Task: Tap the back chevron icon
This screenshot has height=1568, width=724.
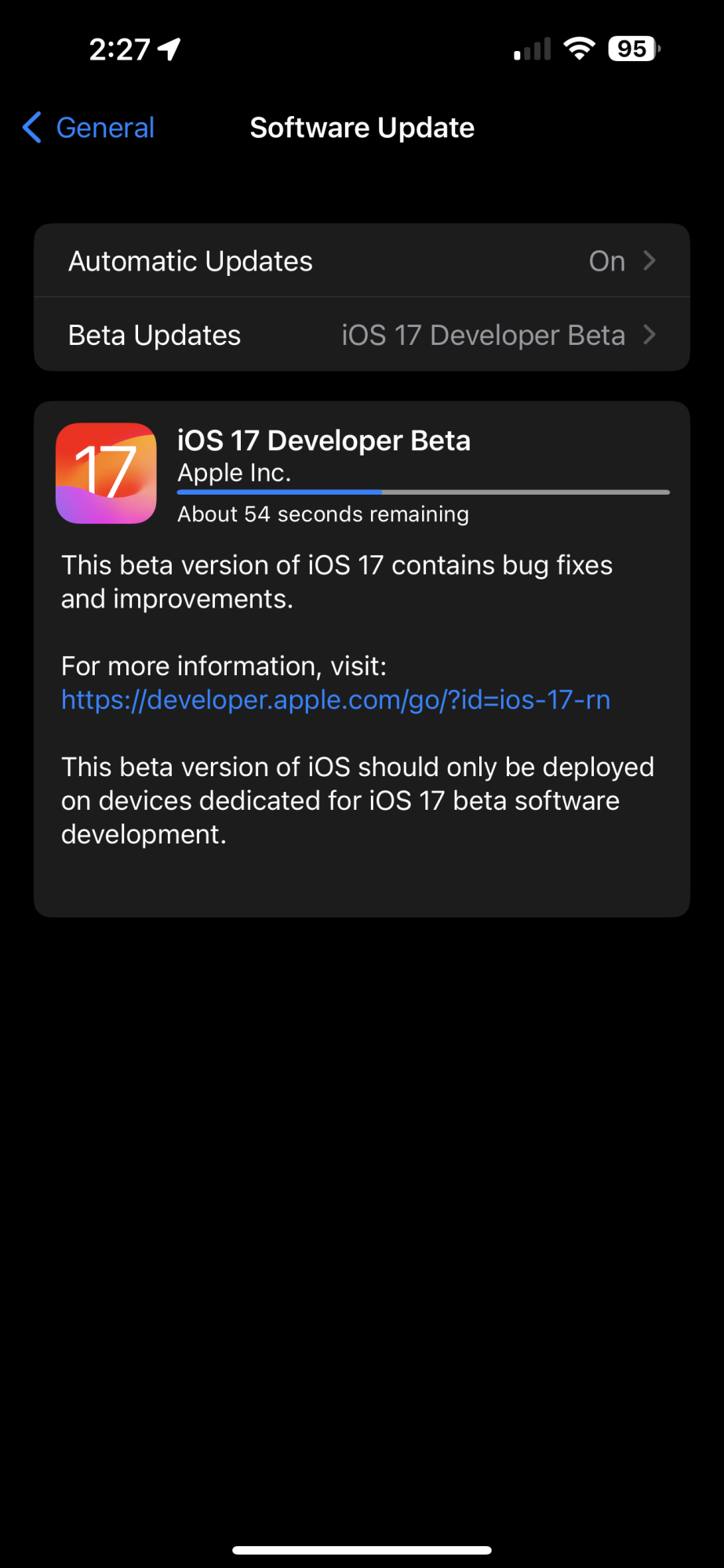Action: pyautogui.click(x=32, y=127)
